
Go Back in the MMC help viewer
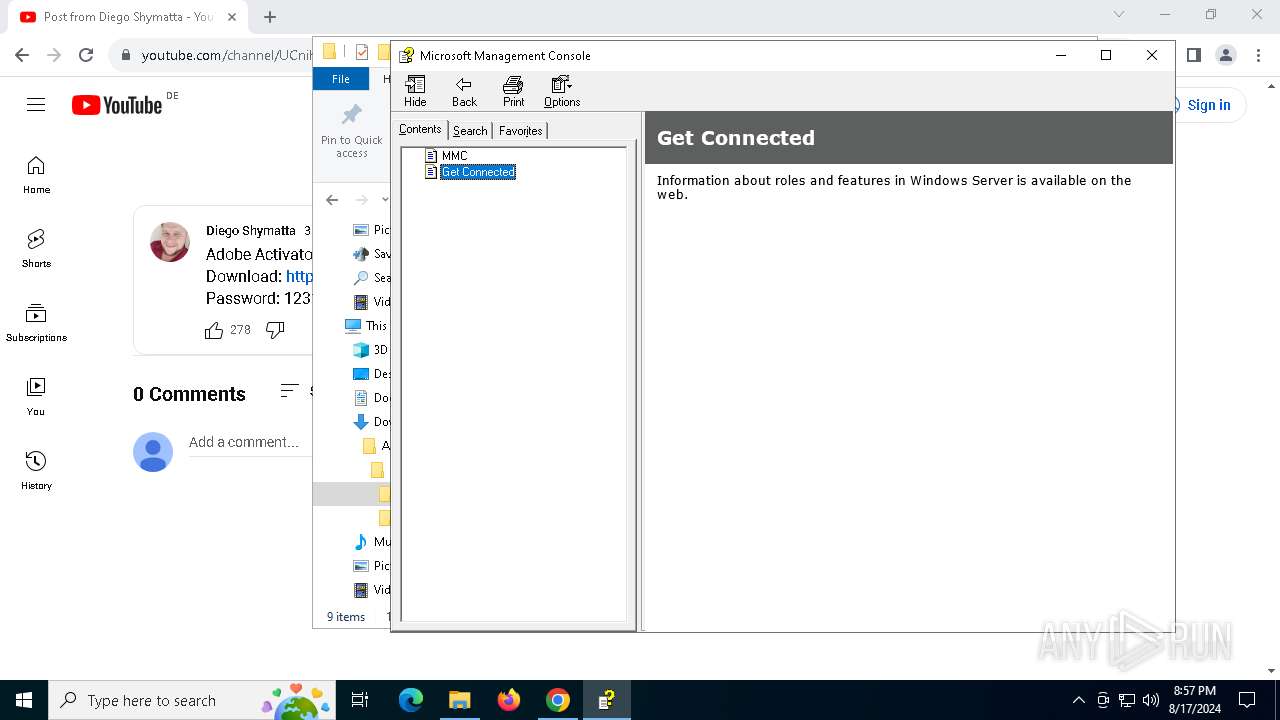point(464,91)
